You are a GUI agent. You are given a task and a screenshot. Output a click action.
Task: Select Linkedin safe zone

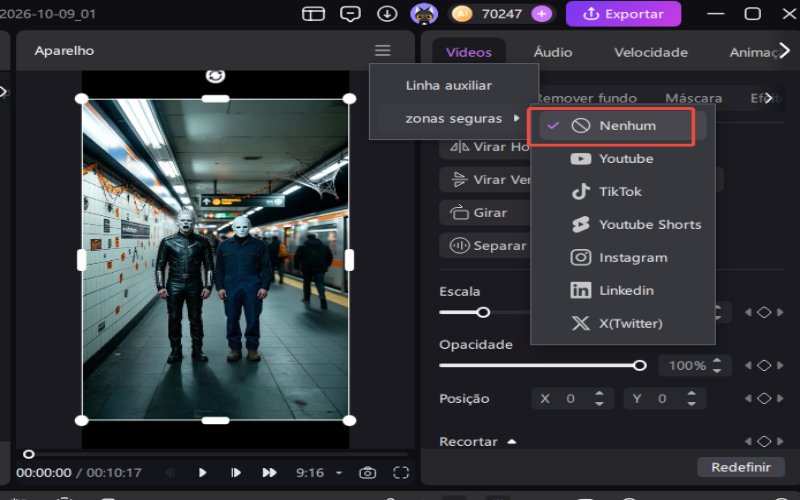click(x=622, y=290)
